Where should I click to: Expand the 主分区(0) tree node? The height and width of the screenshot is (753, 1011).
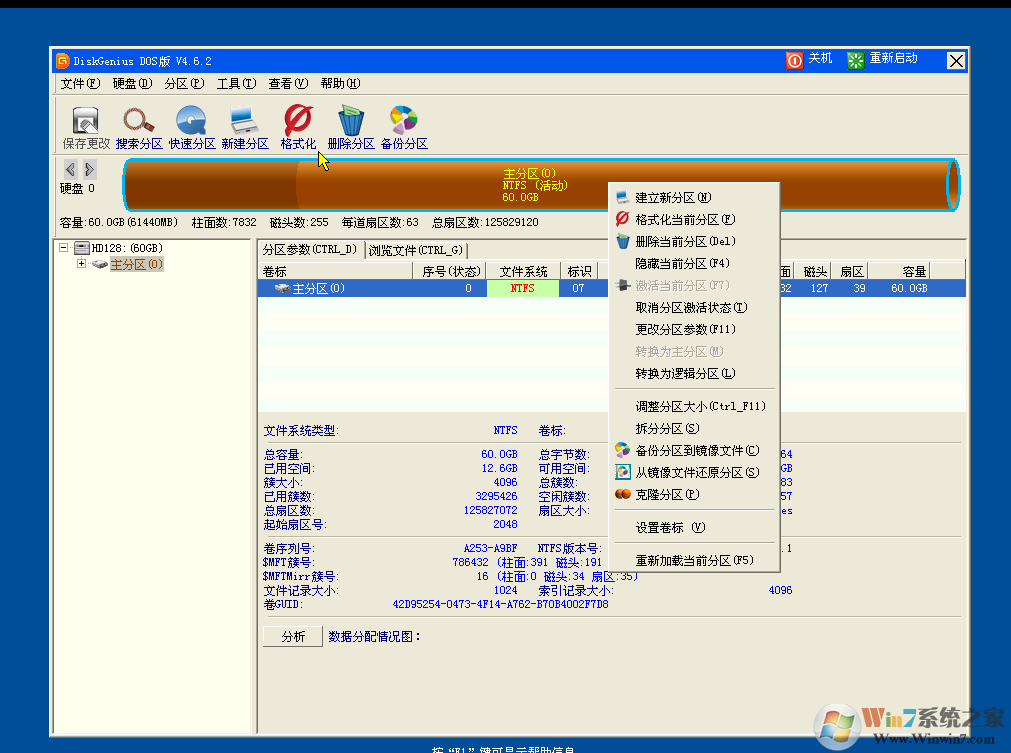point(82,264)
